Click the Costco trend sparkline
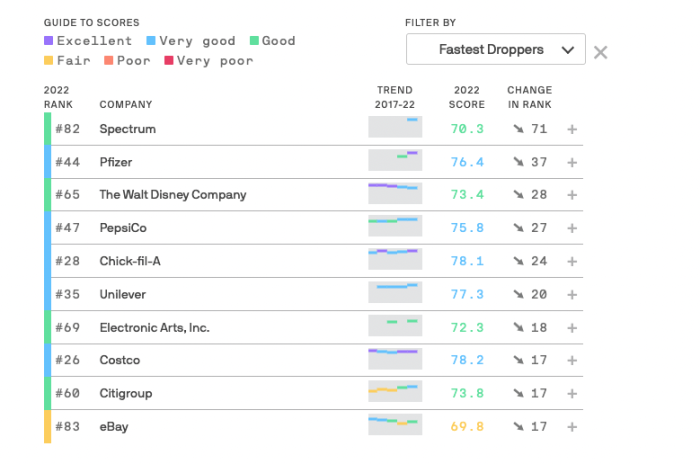700x464 pixels. click(x=395, y=360)
